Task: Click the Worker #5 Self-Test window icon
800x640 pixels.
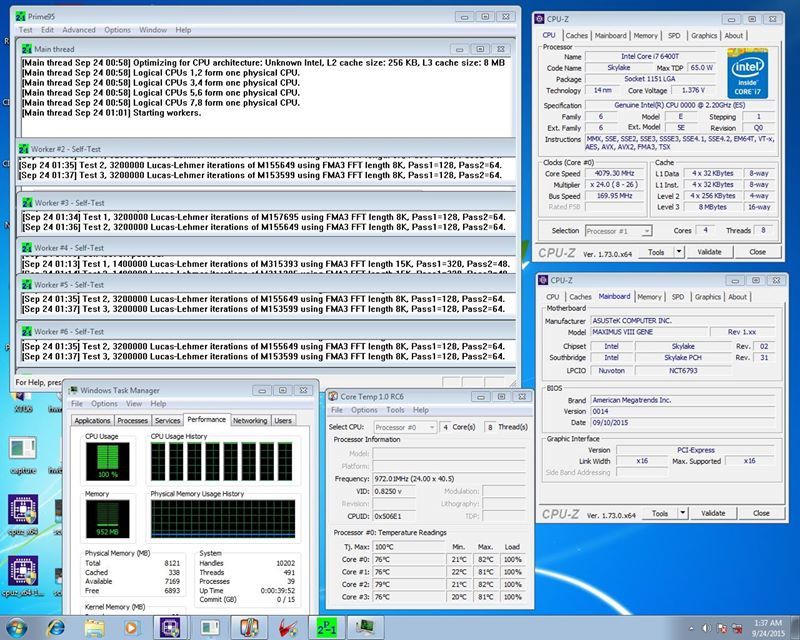Action: (x=27, y=285)
